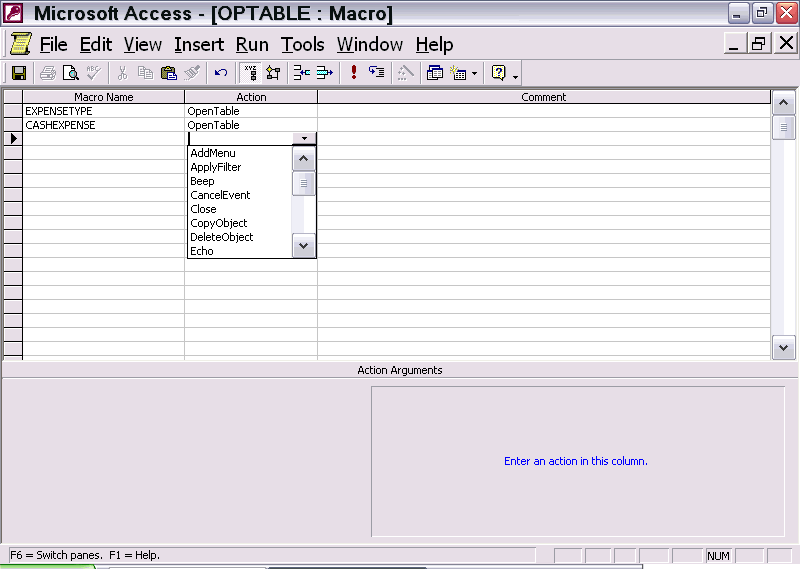
Task: Click the EXPENSETYPE row selector
Action: coord(13,111)
